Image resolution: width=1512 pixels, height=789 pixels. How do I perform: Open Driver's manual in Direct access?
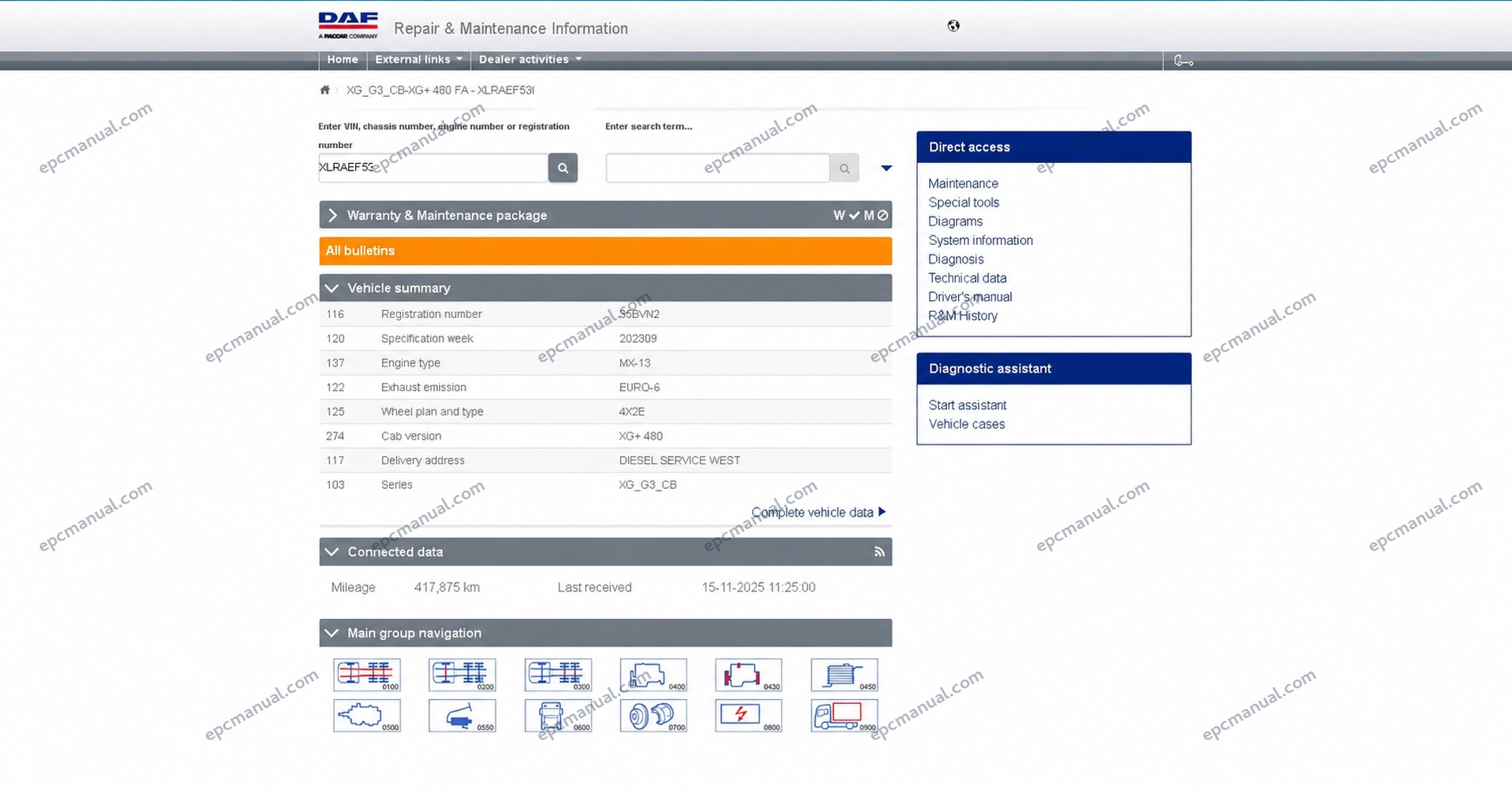[x=970, y=297]
